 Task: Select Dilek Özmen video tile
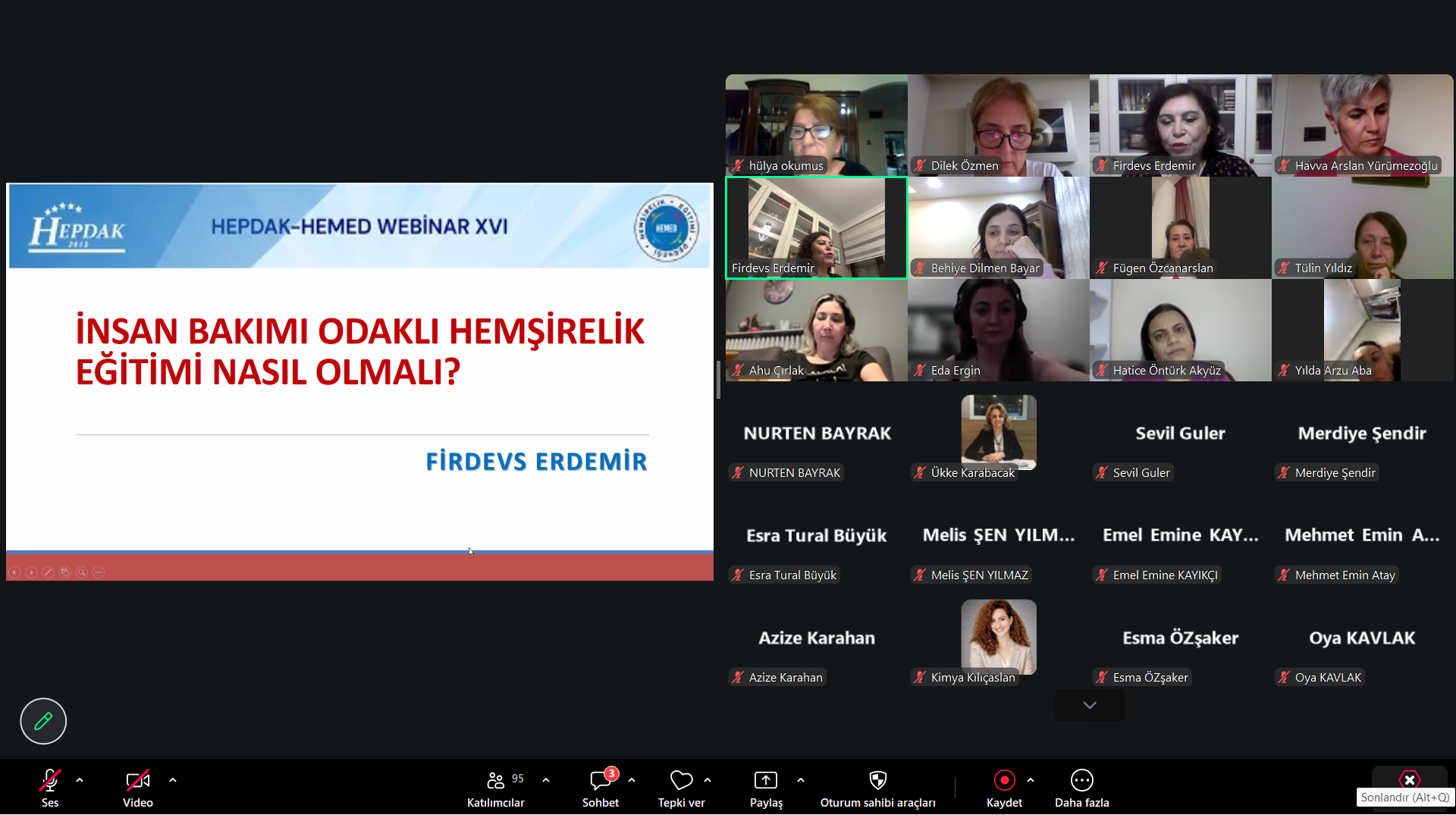point(999,125)
